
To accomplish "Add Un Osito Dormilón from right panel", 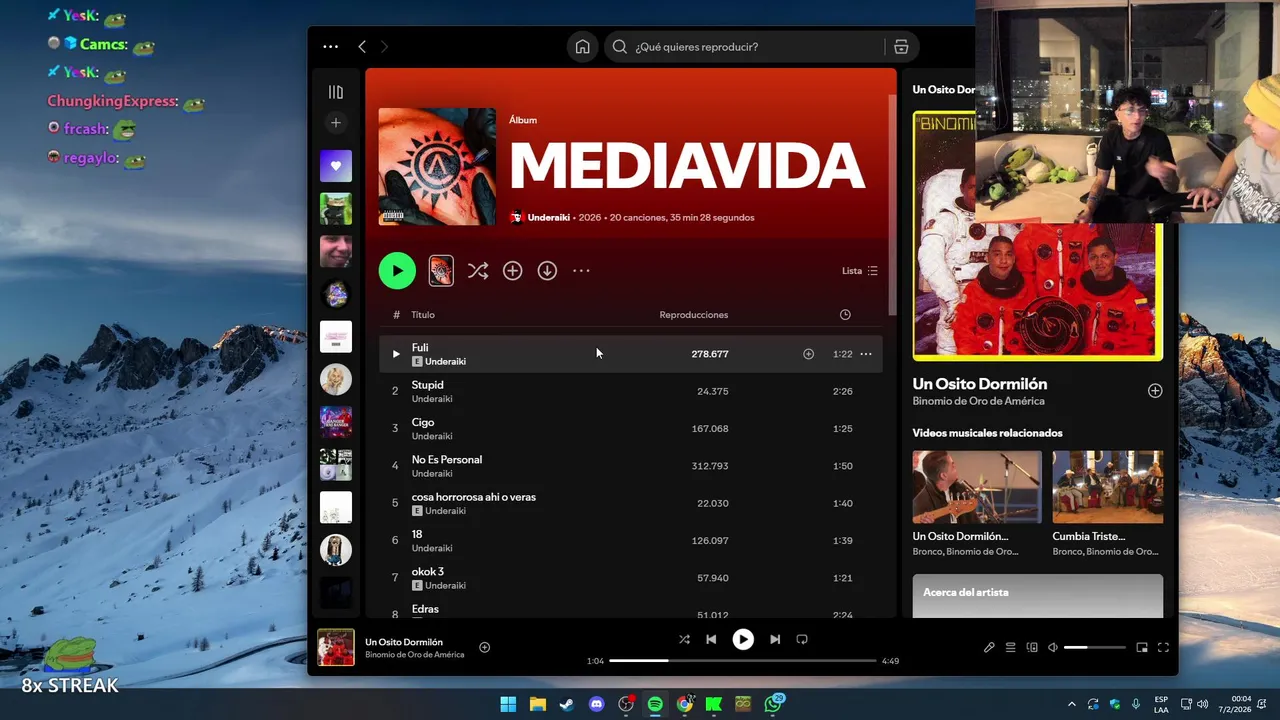I will 1155,391.
